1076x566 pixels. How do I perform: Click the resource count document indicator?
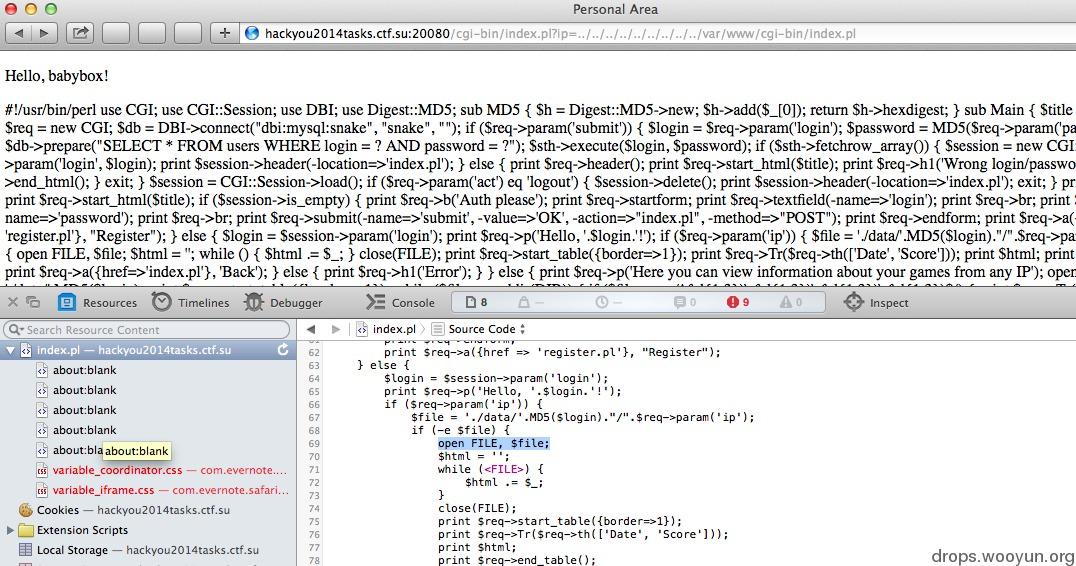(476, 303)
